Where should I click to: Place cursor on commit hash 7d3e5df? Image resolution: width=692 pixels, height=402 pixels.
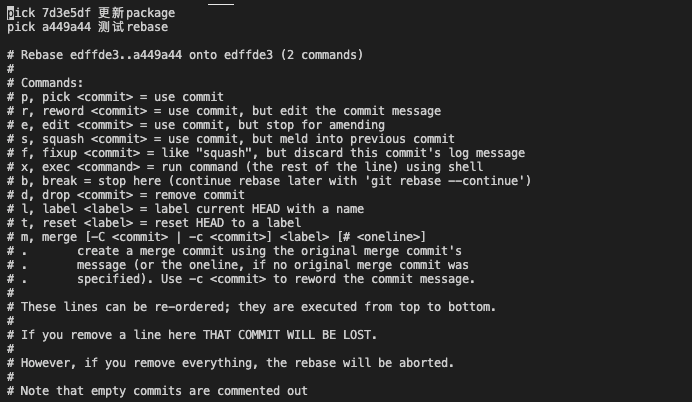(67, 13)
